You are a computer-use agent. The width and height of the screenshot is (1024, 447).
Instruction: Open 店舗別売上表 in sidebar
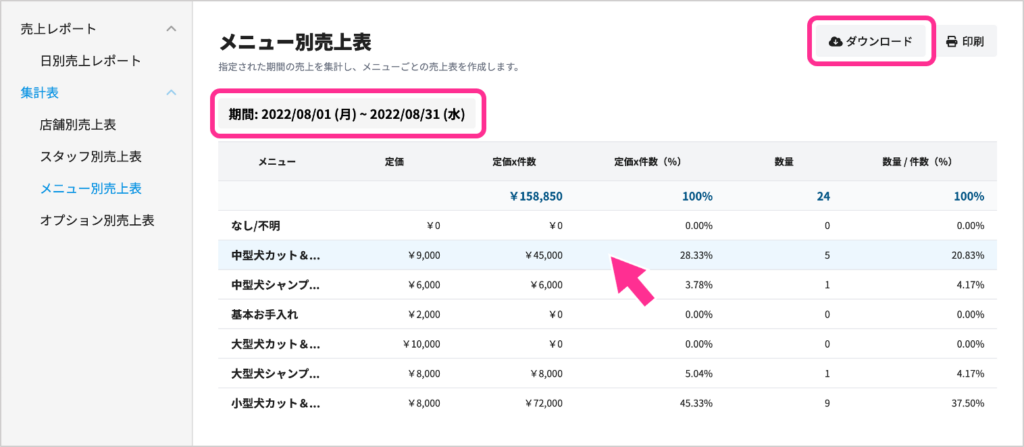tap(78, 125)
